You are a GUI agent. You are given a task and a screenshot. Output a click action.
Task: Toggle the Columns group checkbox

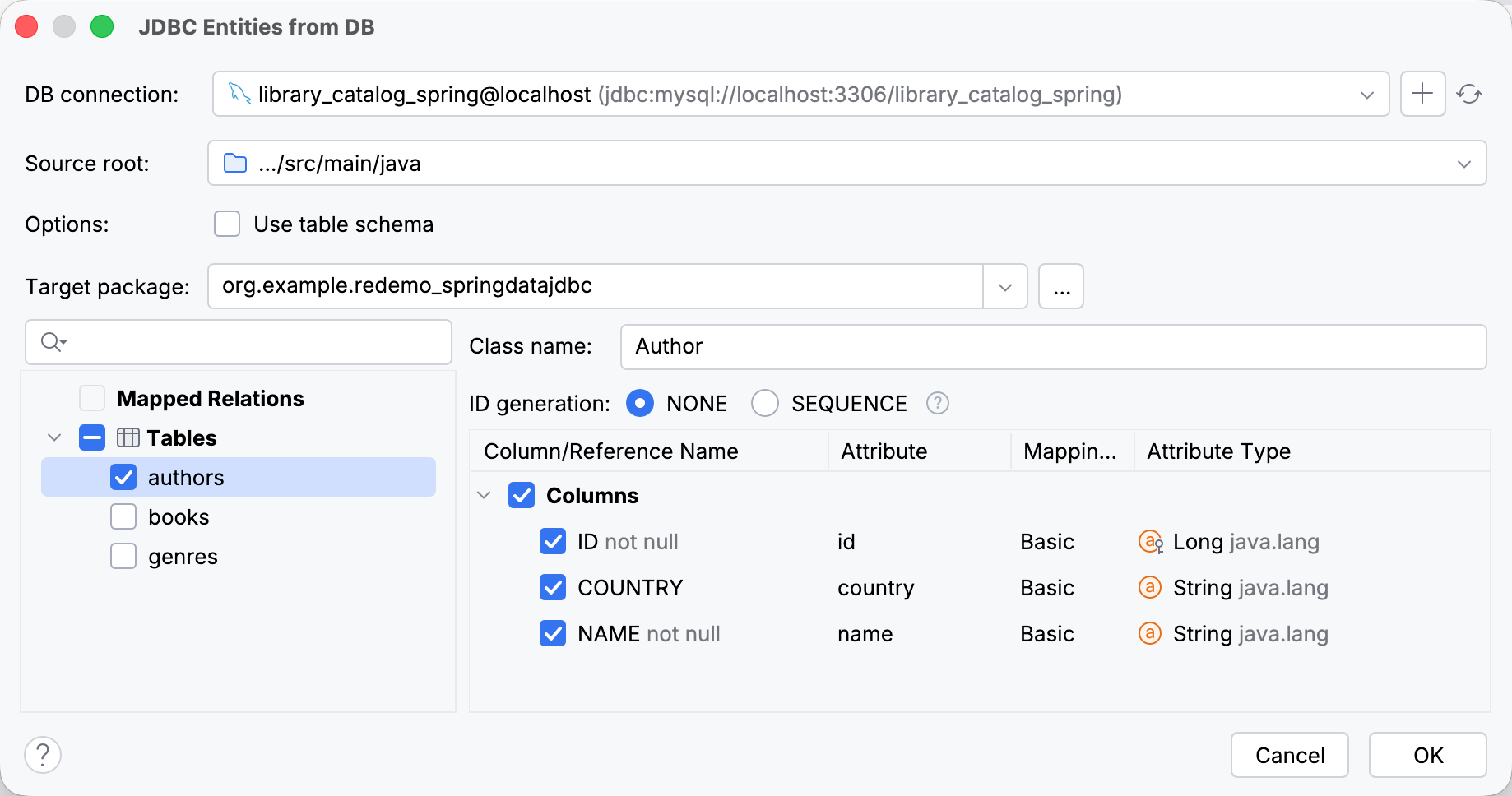tap(522, 495)
